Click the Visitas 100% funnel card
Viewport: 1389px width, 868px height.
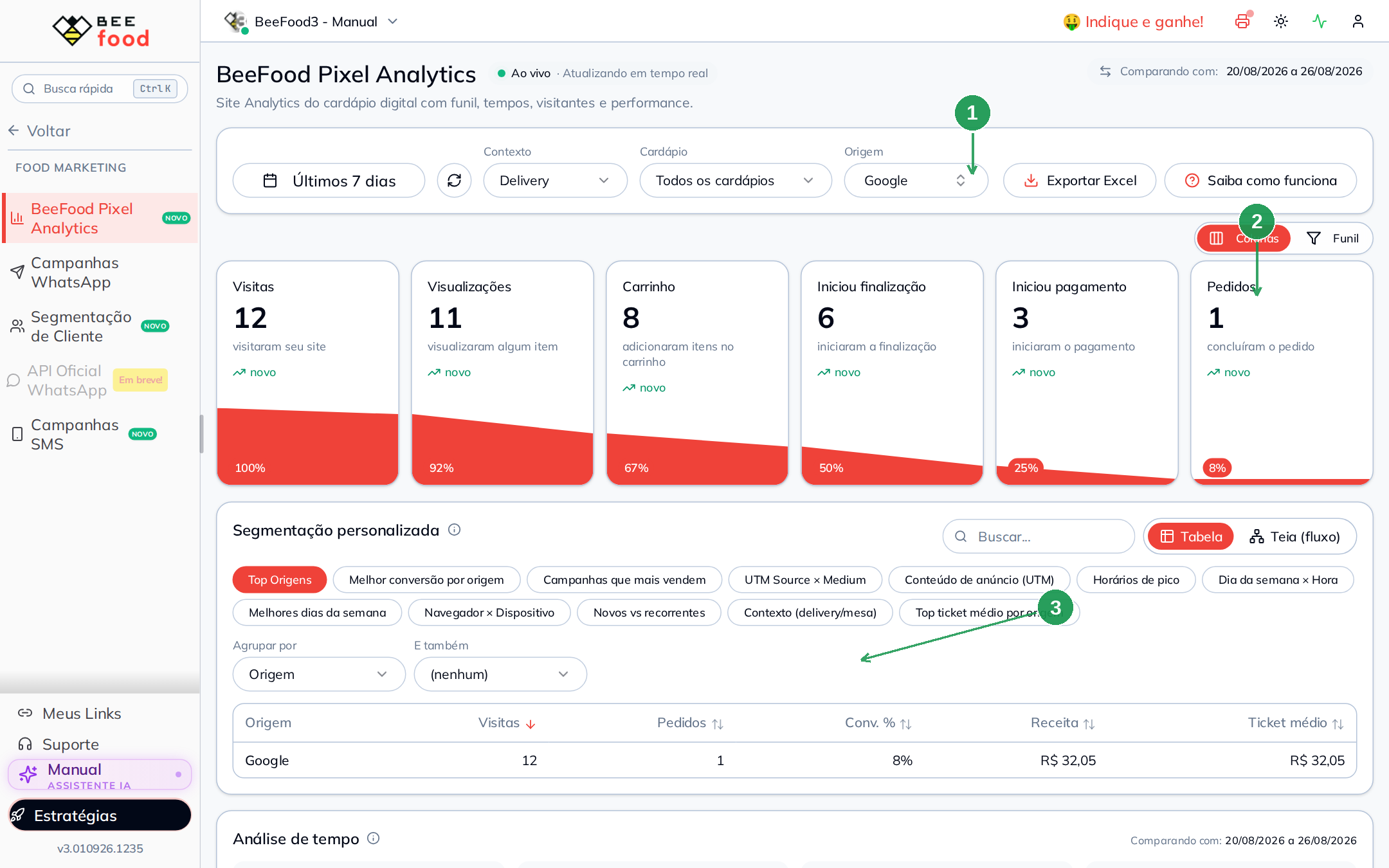point(308,373)
